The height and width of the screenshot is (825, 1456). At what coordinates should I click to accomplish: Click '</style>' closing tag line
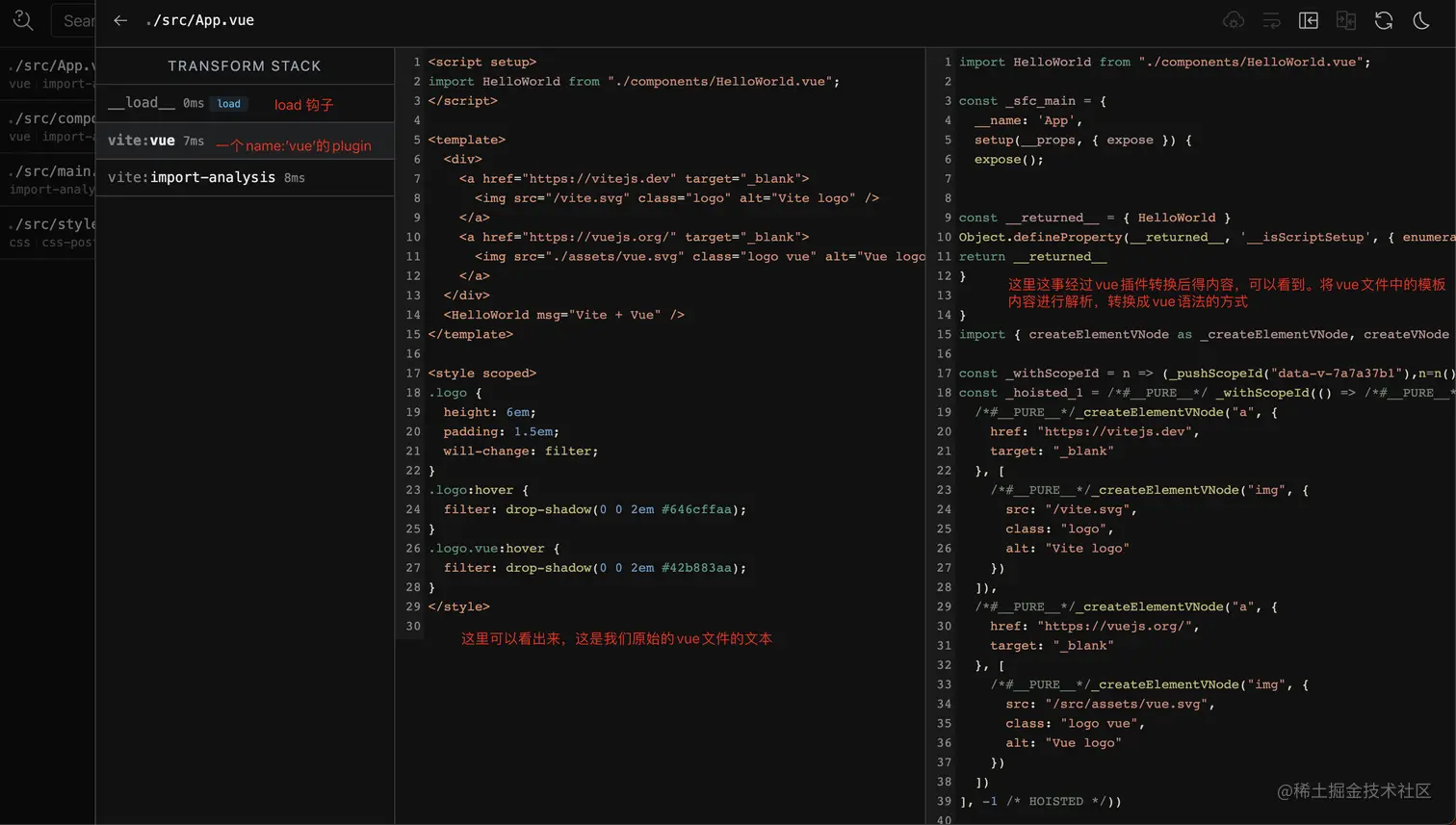[x=459, y=606]
